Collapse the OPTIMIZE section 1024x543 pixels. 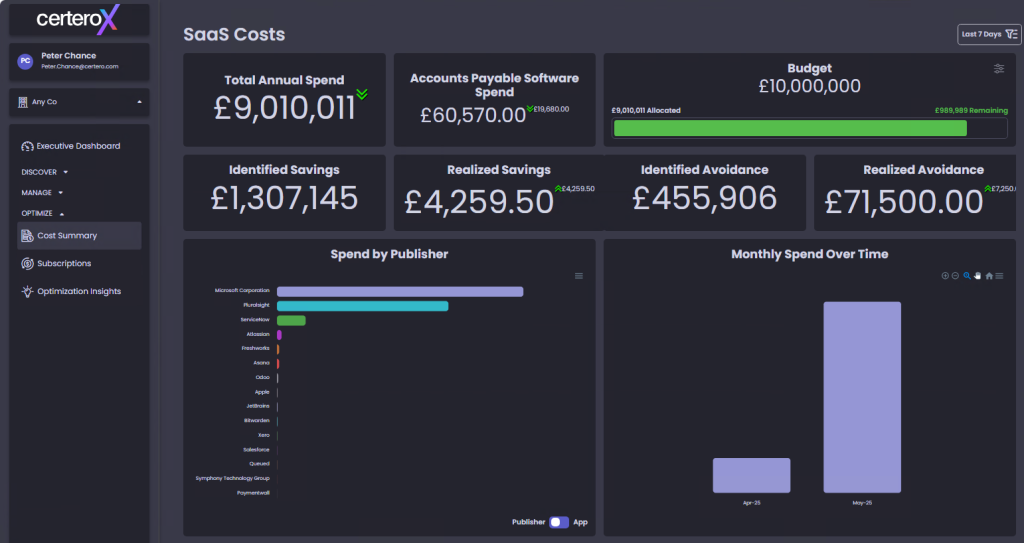[x=43, y=214]
